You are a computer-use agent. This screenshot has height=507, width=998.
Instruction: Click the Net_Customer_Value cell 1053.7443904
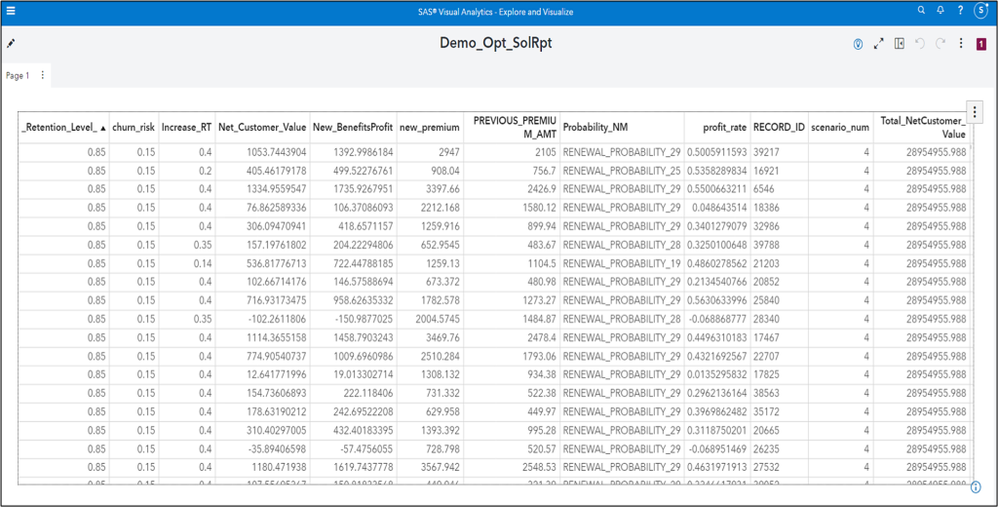[262, 153]
